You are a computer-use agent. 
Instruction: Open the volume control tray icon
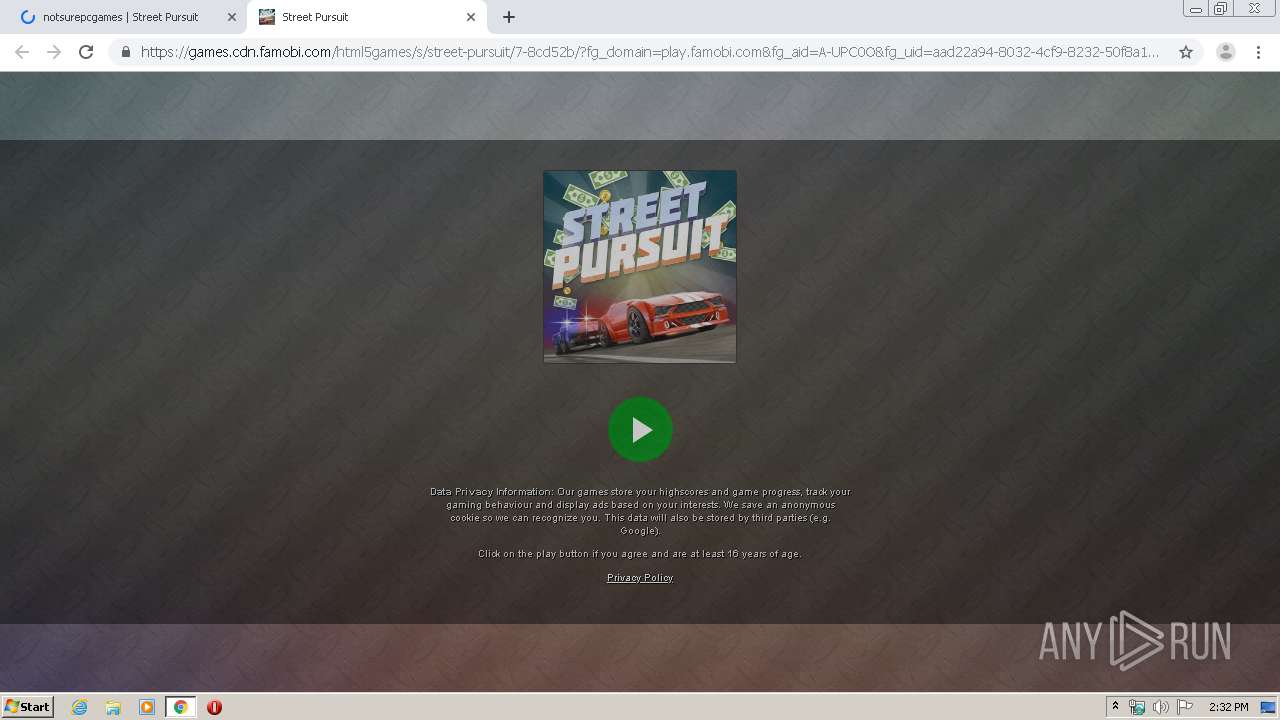coord(1160,707)
